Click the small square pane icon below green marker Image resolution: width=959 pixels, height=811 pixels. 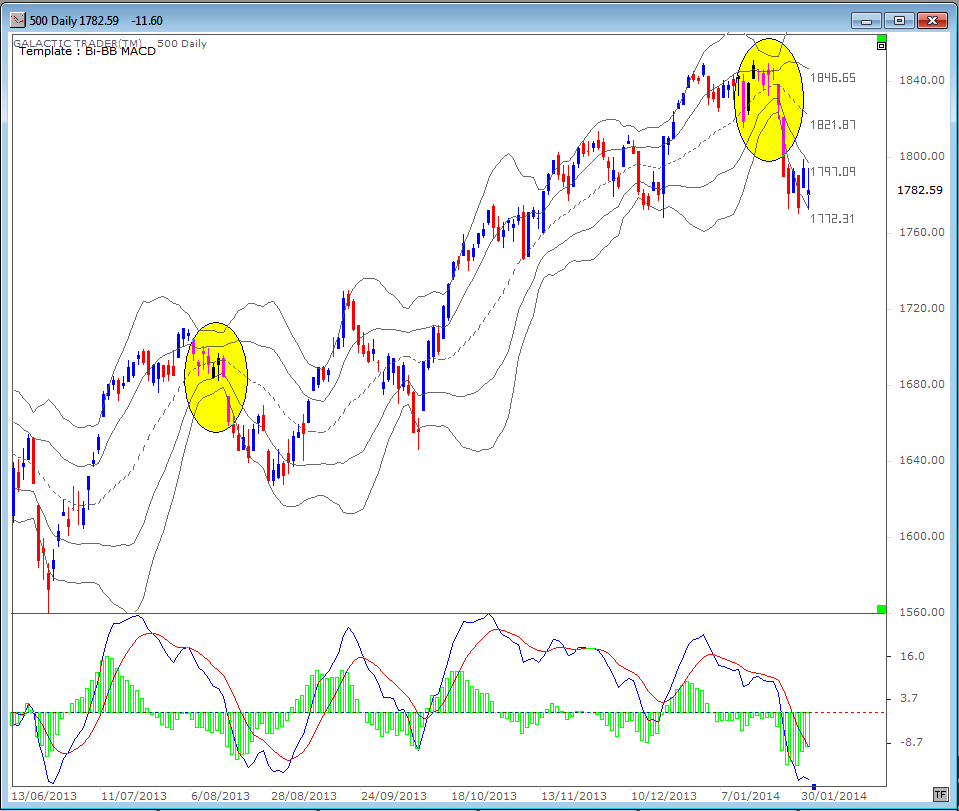coord(881,46)
